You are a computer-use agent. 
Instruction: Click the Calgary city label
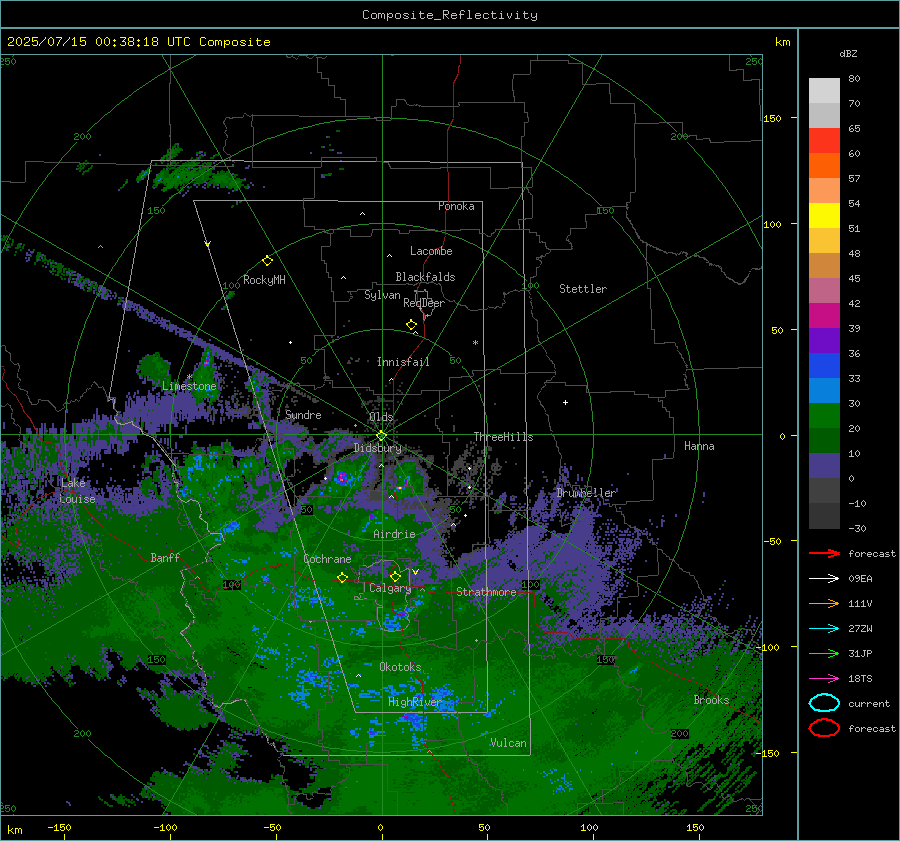click(390, 588)
